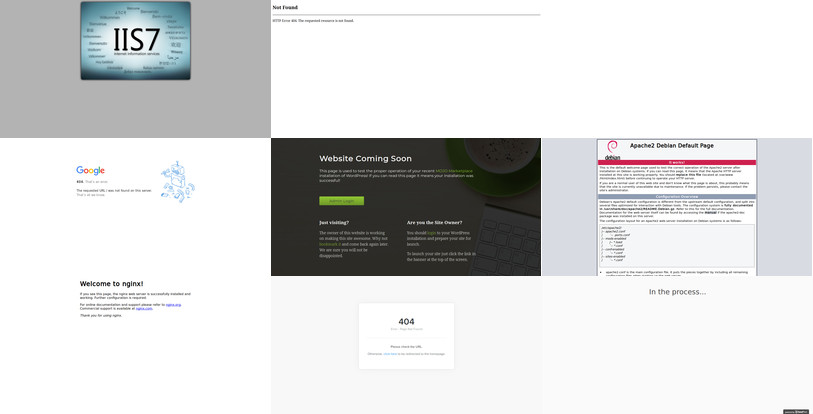Click the broken robot illustration

coord(177,181)
